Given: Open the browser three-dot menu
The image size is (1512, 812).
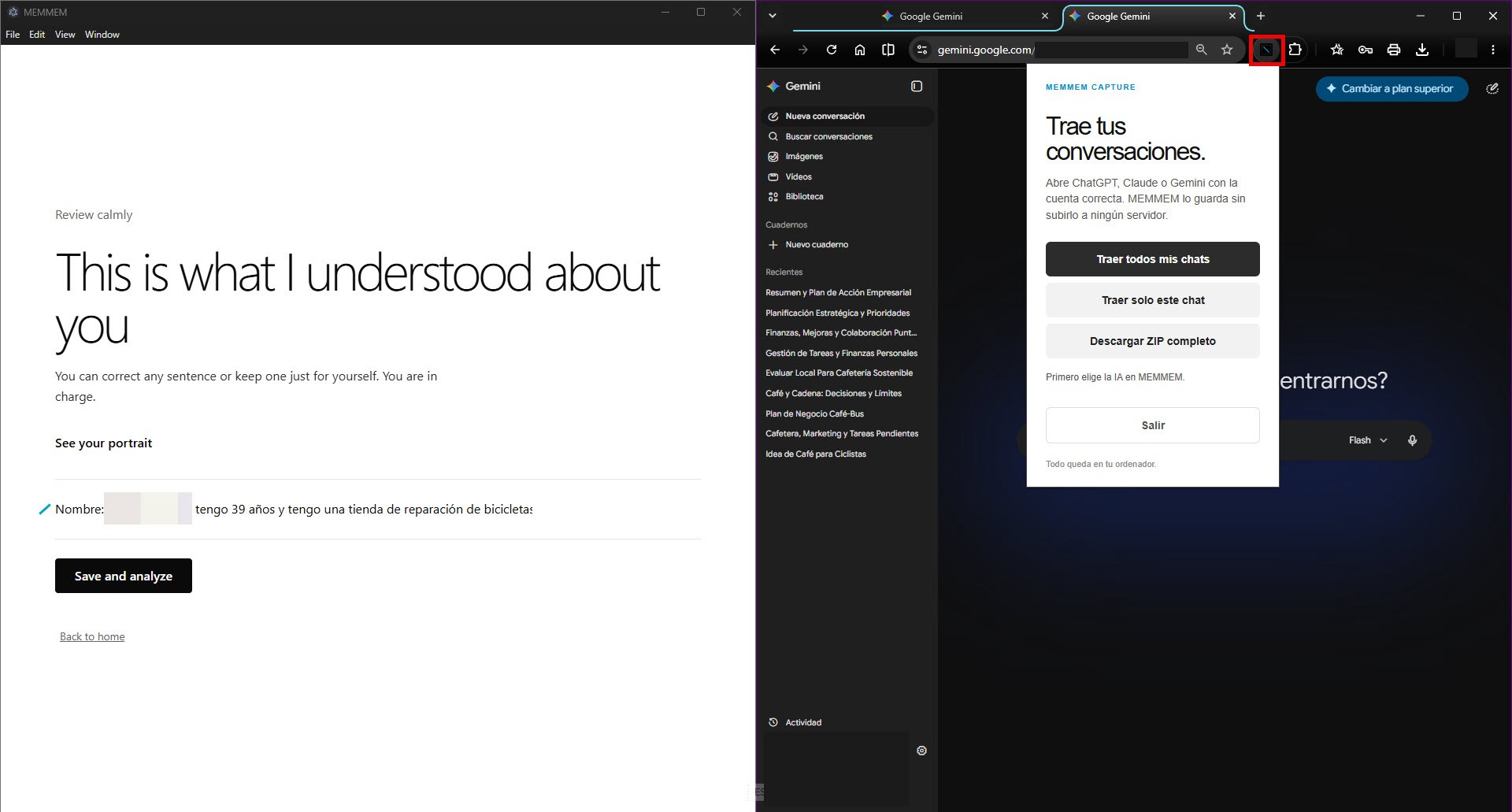Looking at the screenshot, I should point(1493,50).
